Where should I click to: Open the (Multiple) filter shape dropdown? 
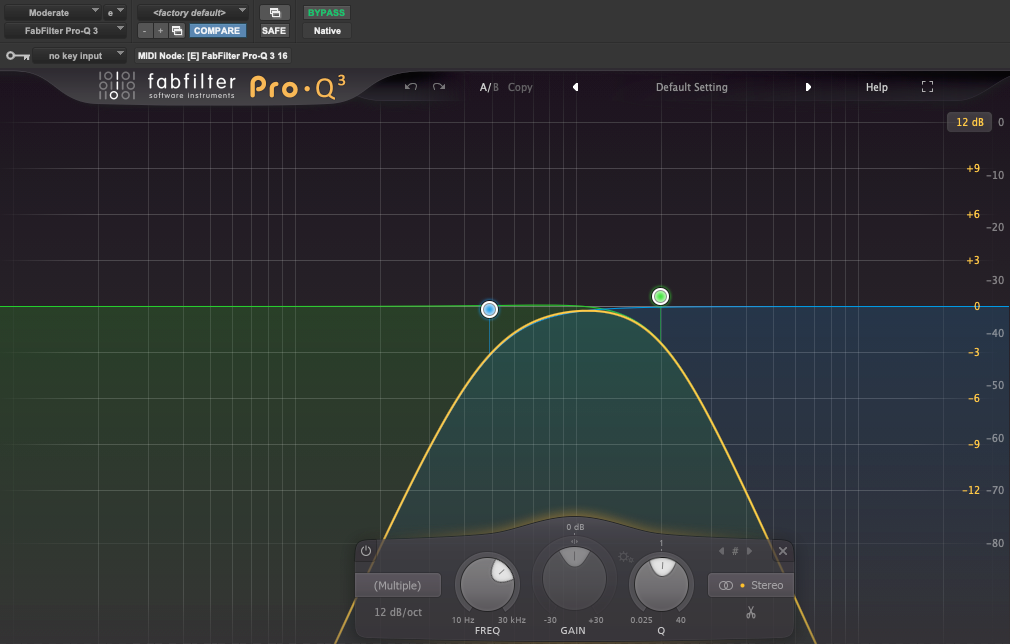(397, 585)
